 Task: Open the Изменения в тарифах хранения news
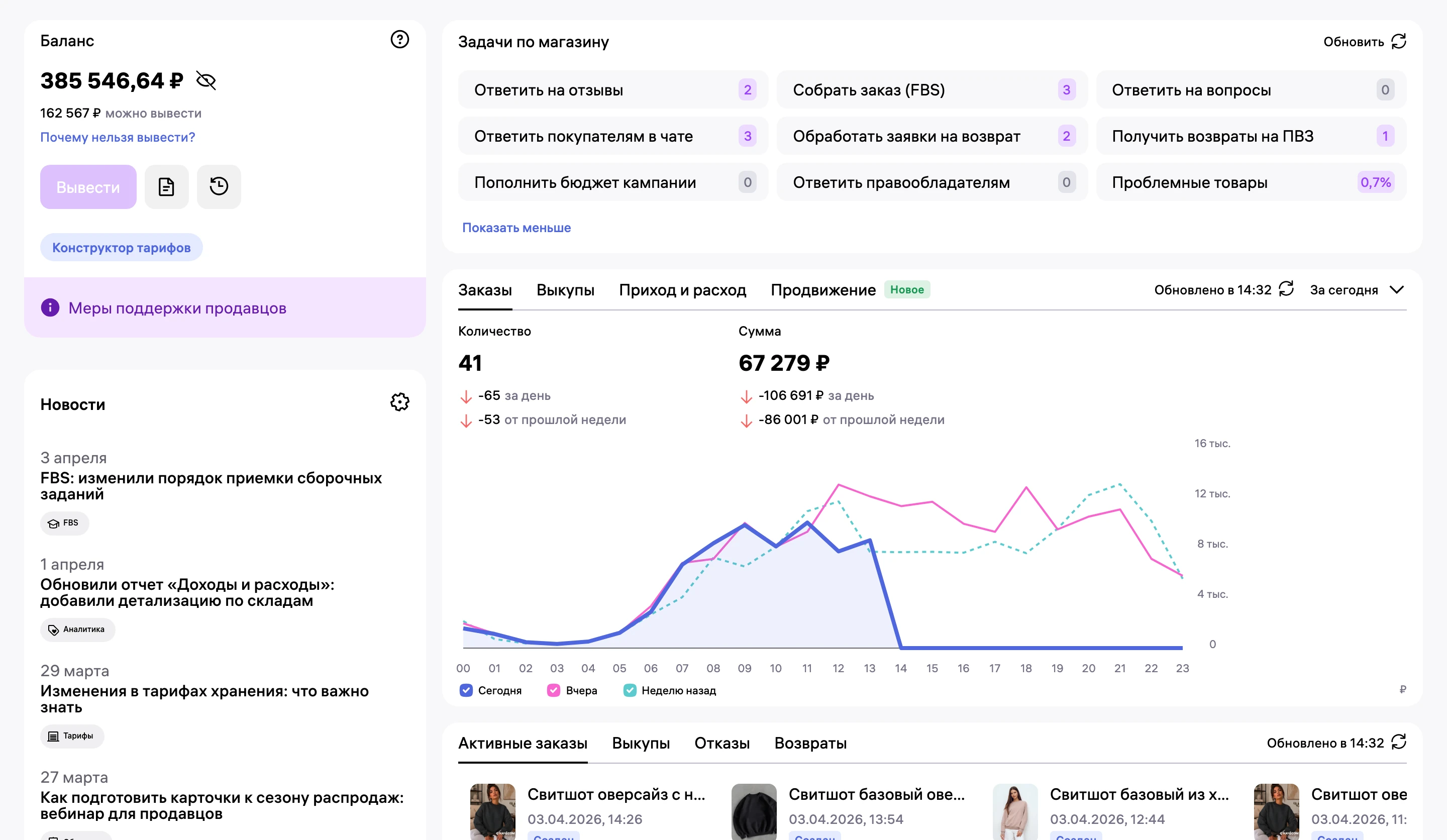pos(204,699)
